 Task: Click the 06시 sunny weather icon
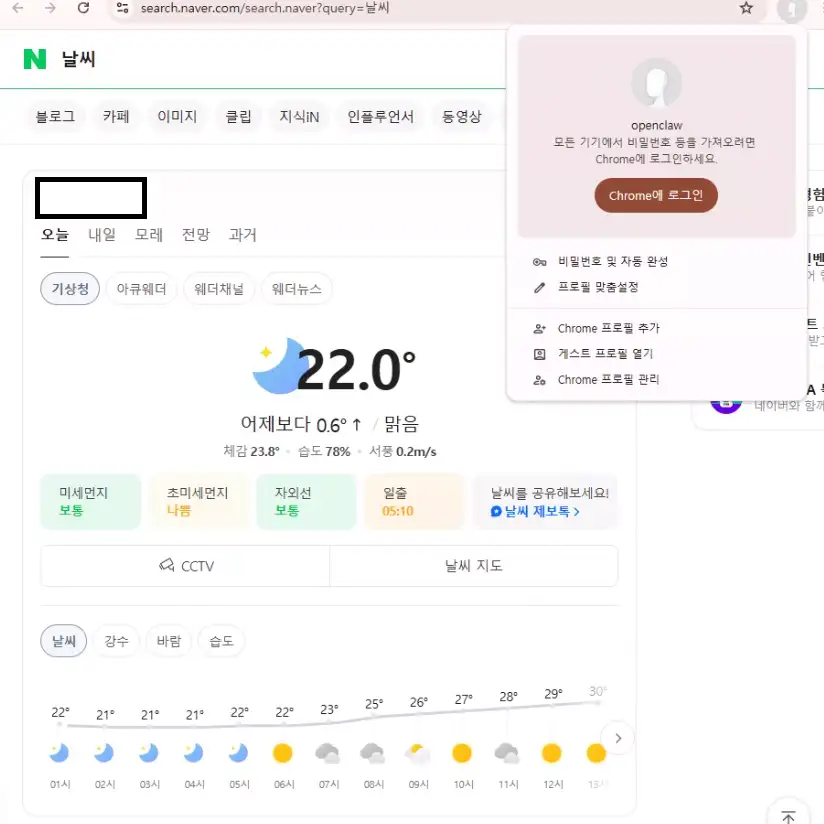pos(283,753)
